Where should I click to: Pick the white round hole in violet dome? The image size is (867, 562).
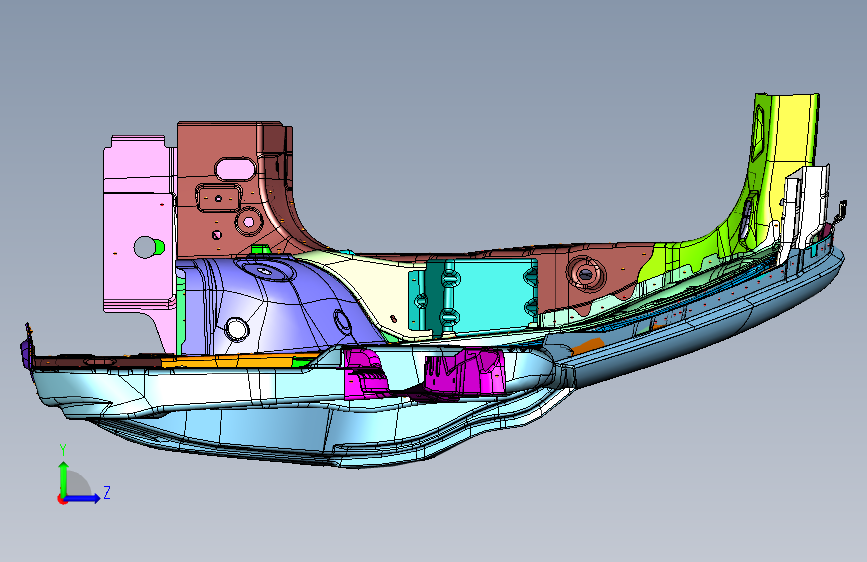point(237,329)
